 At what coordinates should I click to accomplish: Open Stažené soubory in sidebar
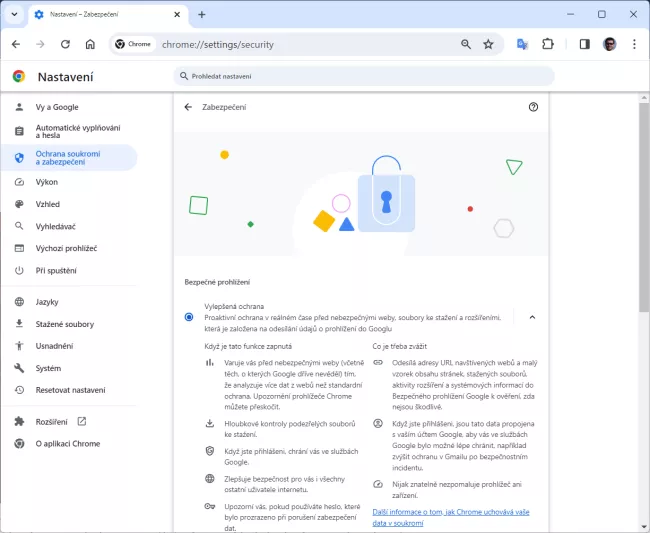pyautogui.click(x=65, y=324)
